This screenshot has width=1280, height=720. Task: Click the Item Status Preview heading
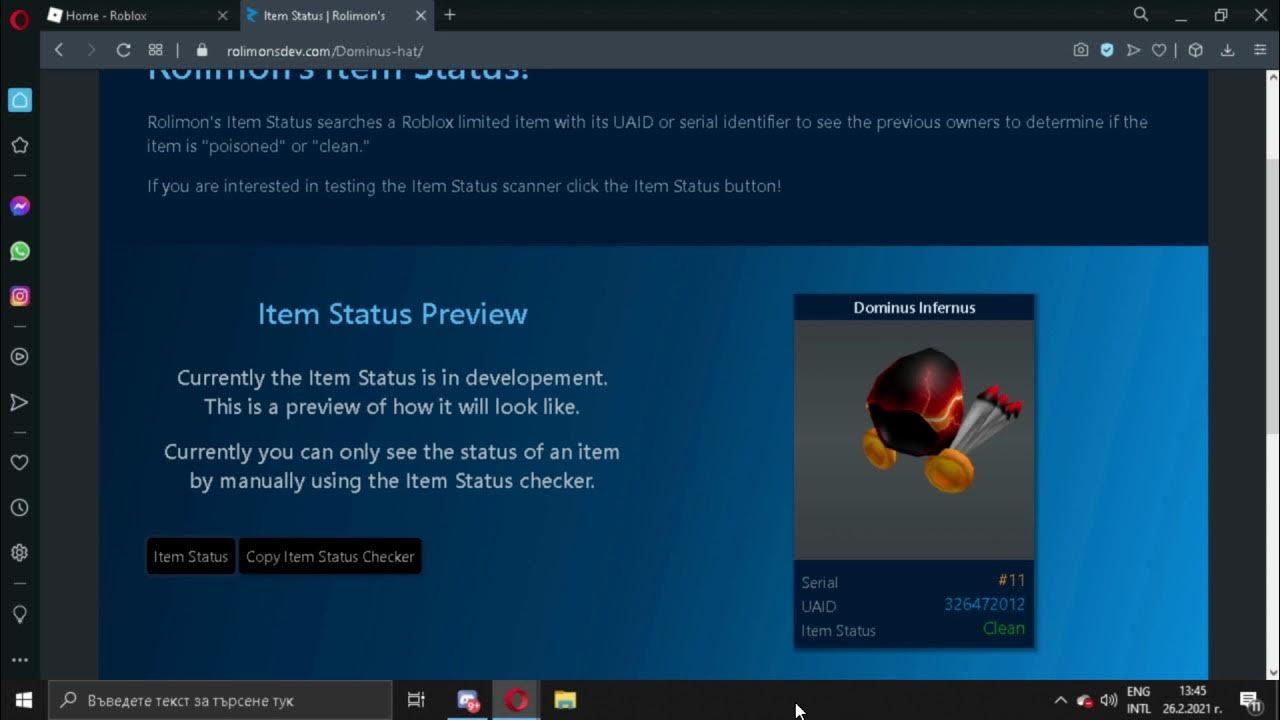[x=392, y=314]
